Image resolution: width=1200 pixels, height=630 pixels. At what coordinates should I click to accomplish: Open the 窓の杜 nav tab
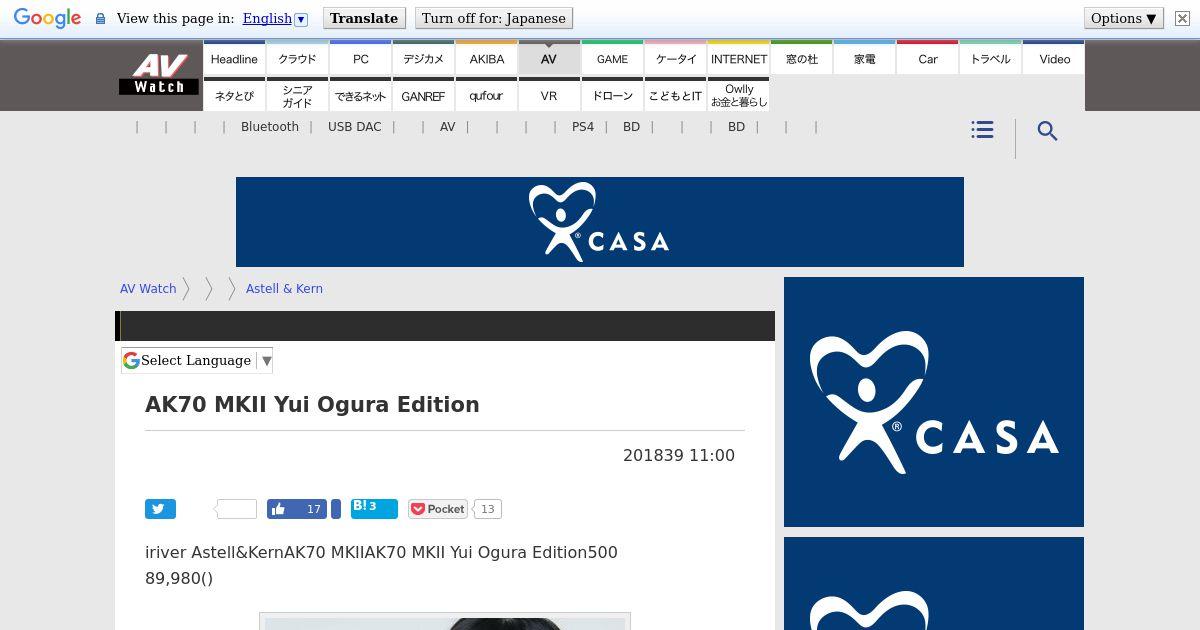801,58
